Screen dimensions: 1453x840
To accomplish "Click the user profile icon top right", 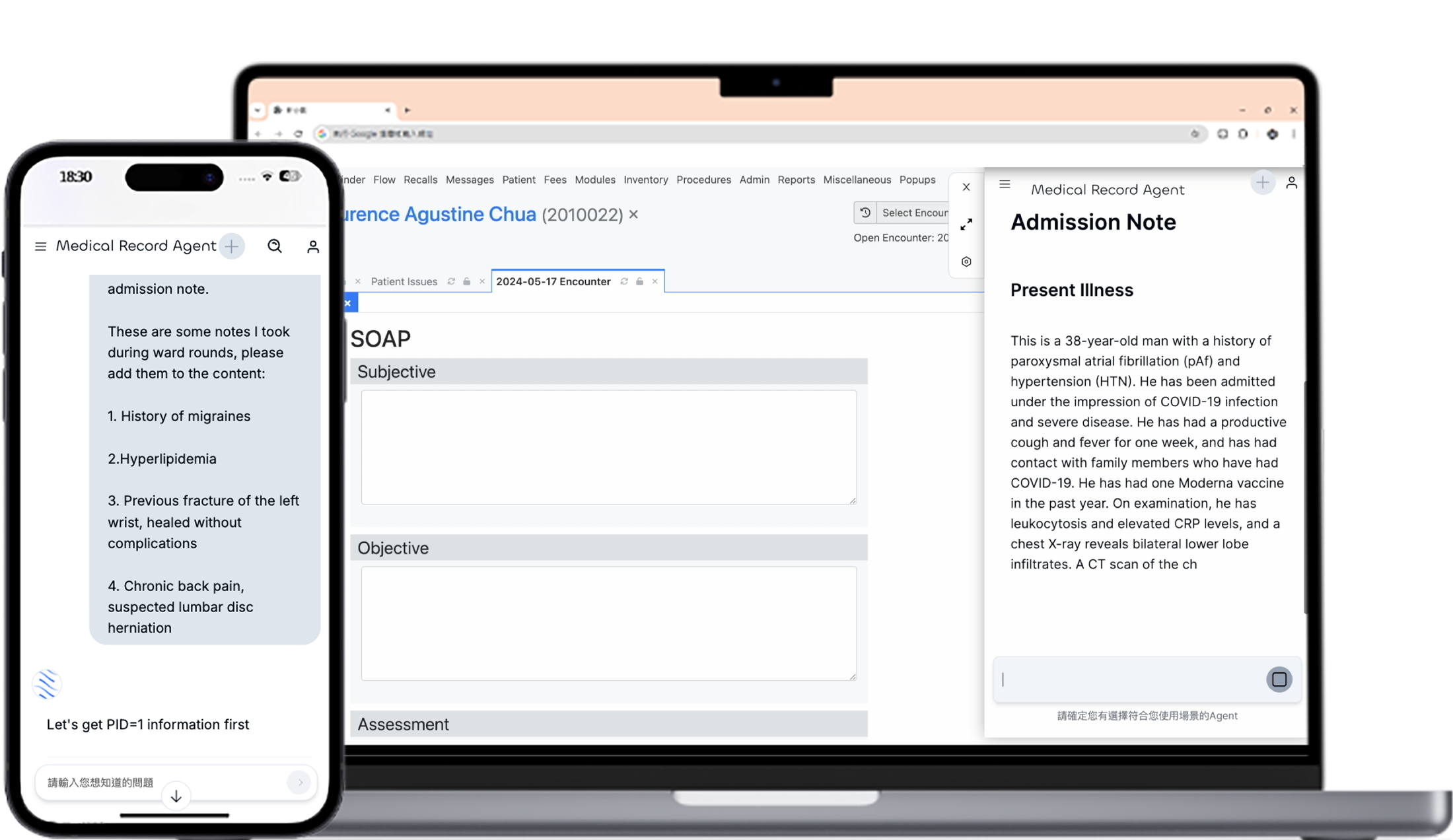I will coord(1292,183).
